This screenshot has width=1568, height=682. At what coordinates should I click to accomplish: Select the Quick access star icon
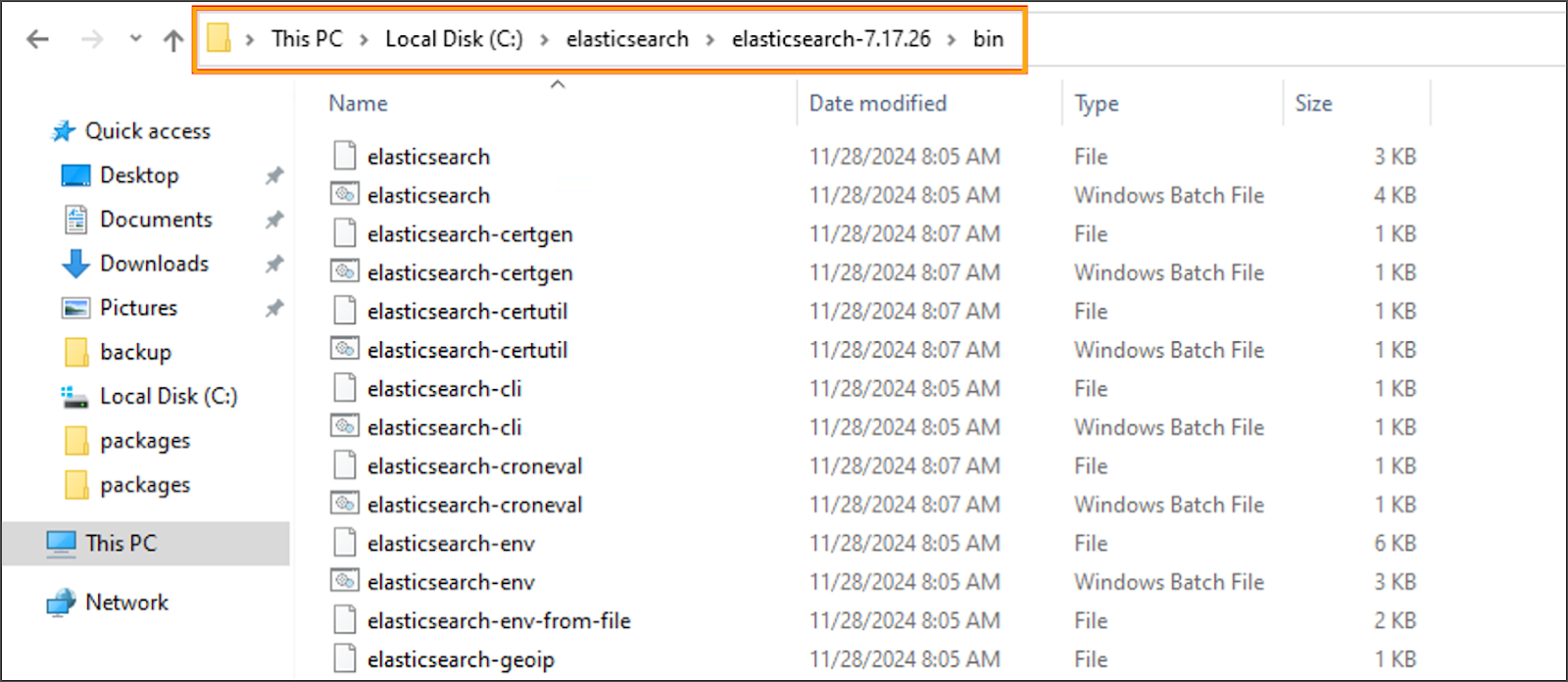tap(64, 131)
